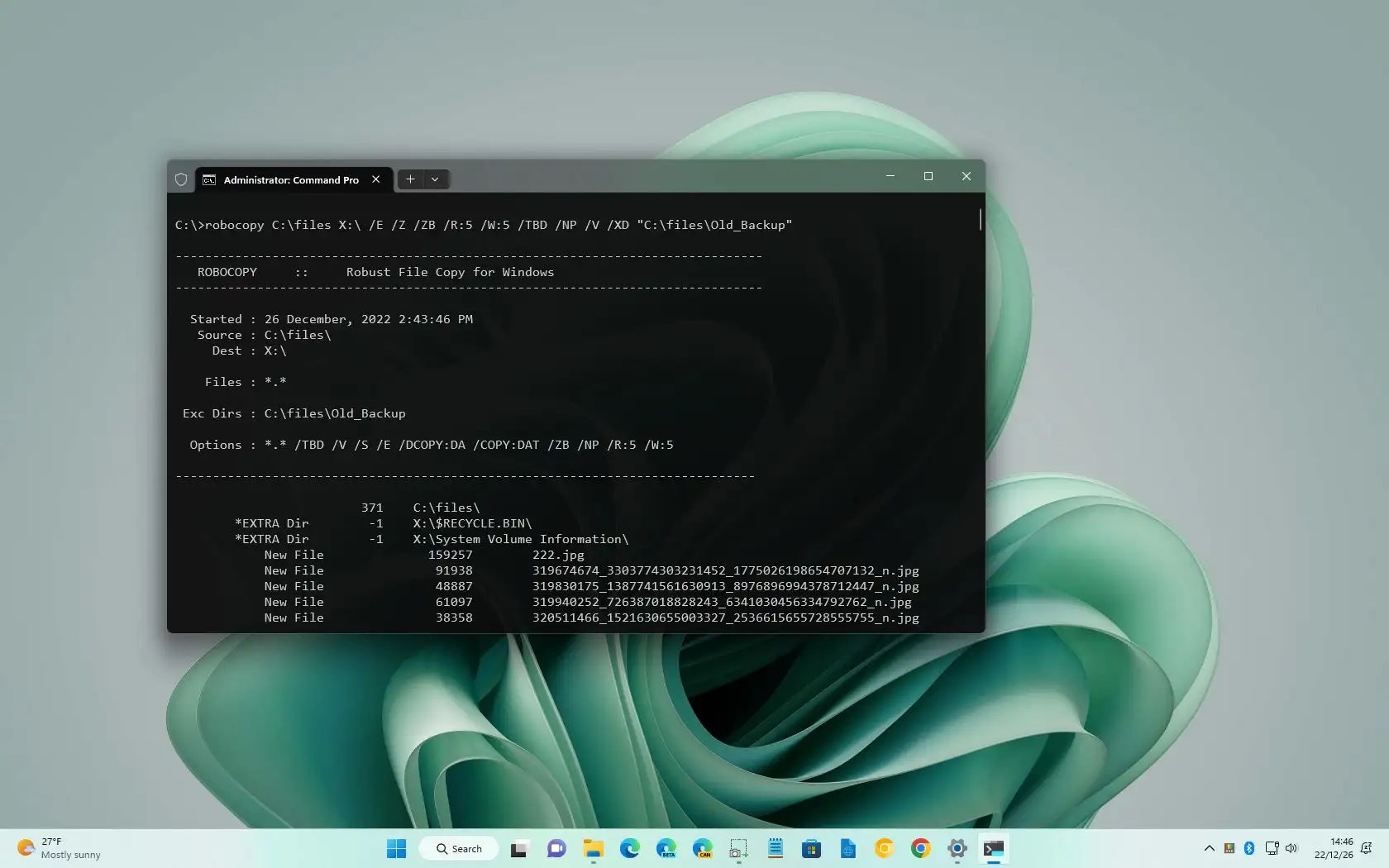Expand the hidden system tray icons

(1209, 848)
